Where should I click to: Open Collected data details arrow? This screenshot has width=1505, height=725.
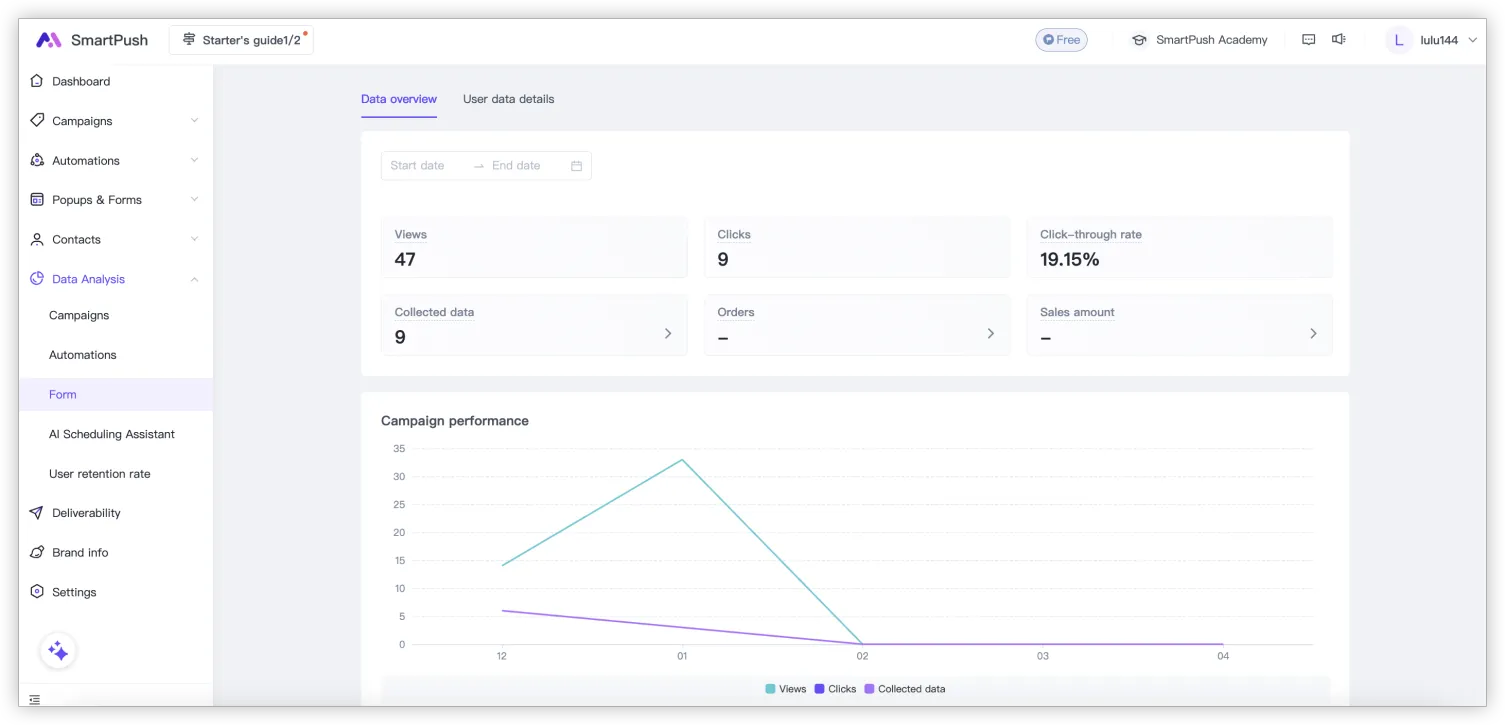[668, 333]
